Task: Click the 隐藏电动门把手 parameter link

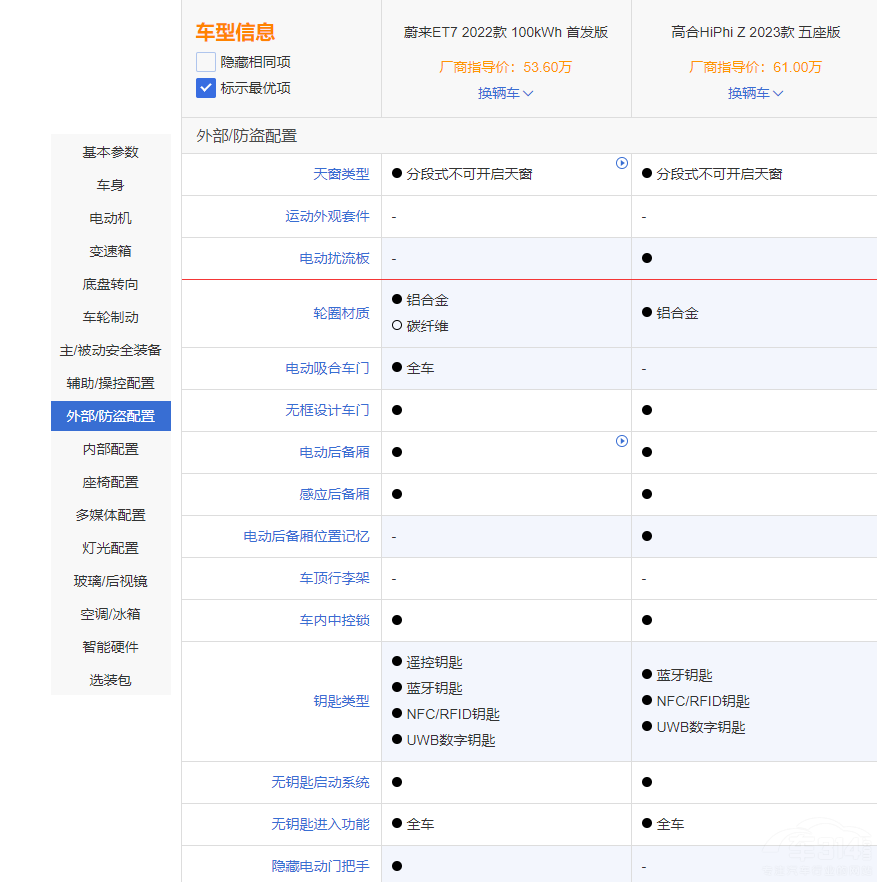Action: pyautogui.click(x=320, y=866)
